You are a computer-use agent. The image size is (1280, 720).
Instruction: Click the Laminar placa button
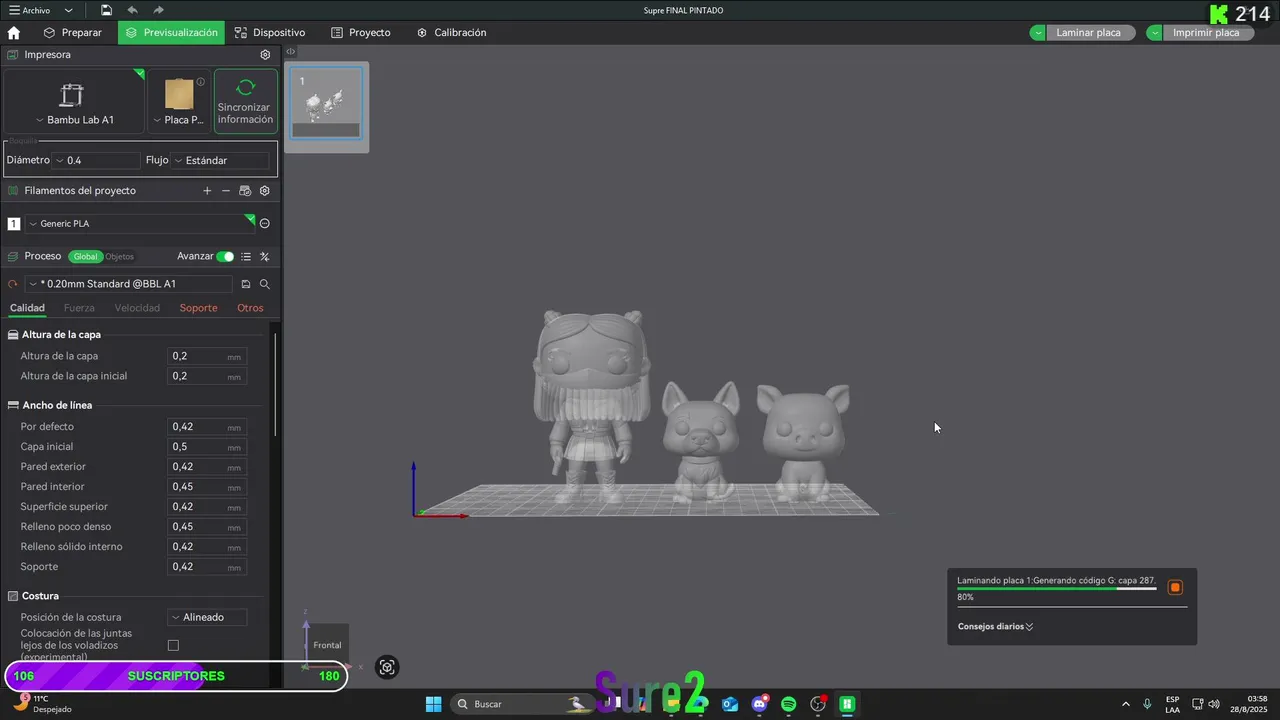tap(1091, 33)
